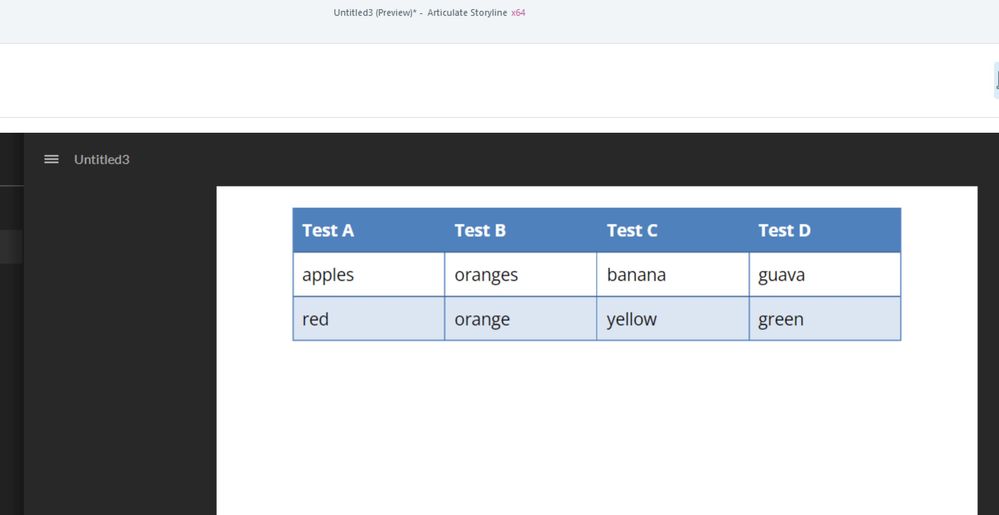Click the partially visible ribbon icon at right edge
Image resolution: width=999 pixels, height=515 pixels.
click(x=996, y=80)
